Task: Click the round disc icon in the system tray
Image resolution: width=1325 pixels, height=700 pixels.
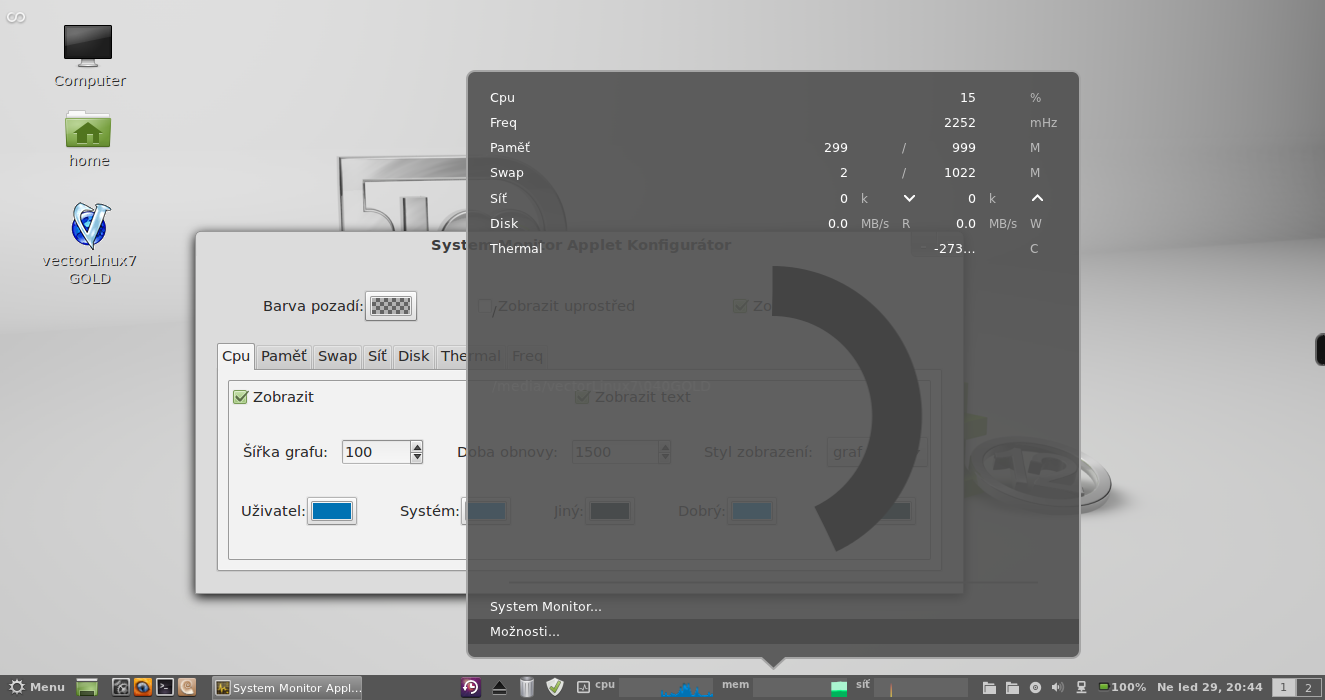Action: click(x=1035, y=687)
